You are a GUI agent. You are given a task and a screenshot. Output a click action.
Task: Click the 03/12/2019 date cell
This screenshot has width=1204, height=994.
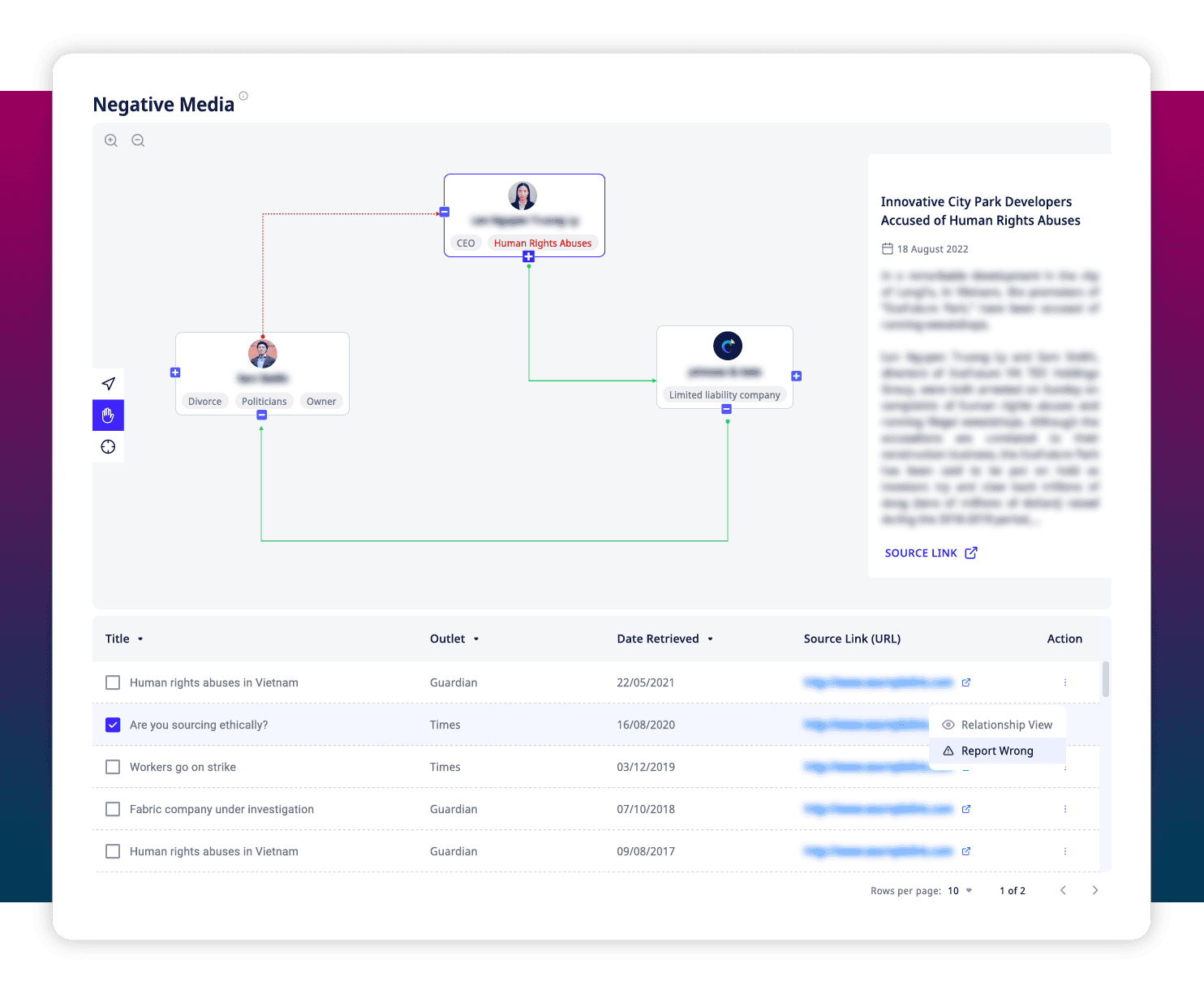646,767
